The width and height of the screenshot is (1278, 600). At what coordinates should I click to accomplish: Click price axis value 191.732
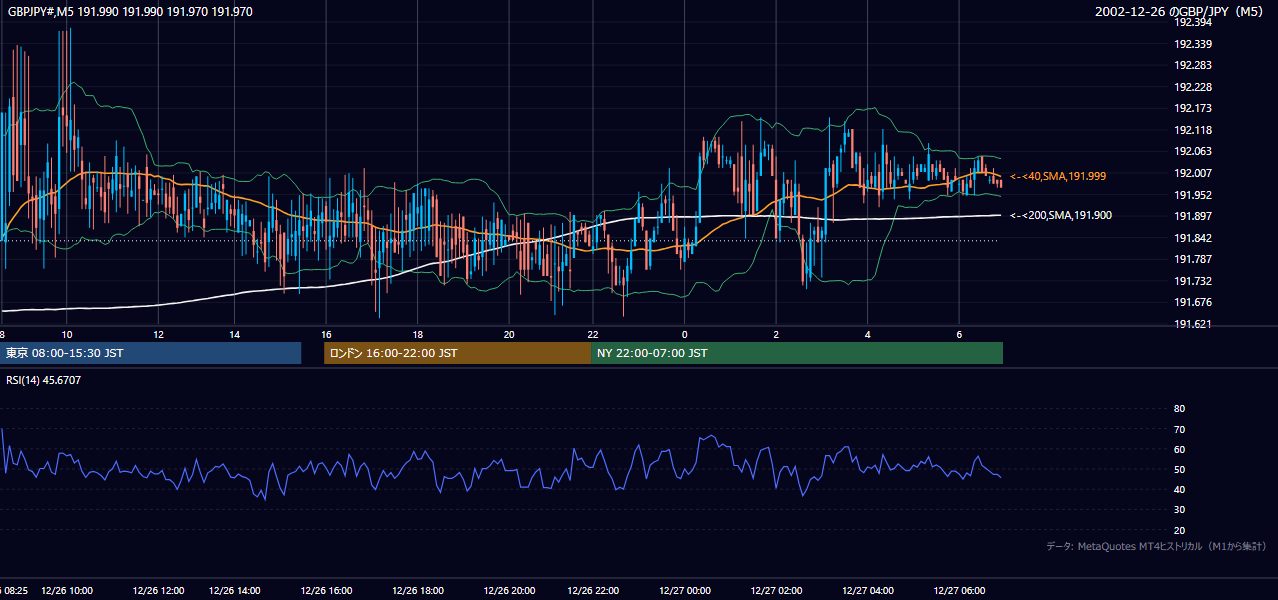1193,281
